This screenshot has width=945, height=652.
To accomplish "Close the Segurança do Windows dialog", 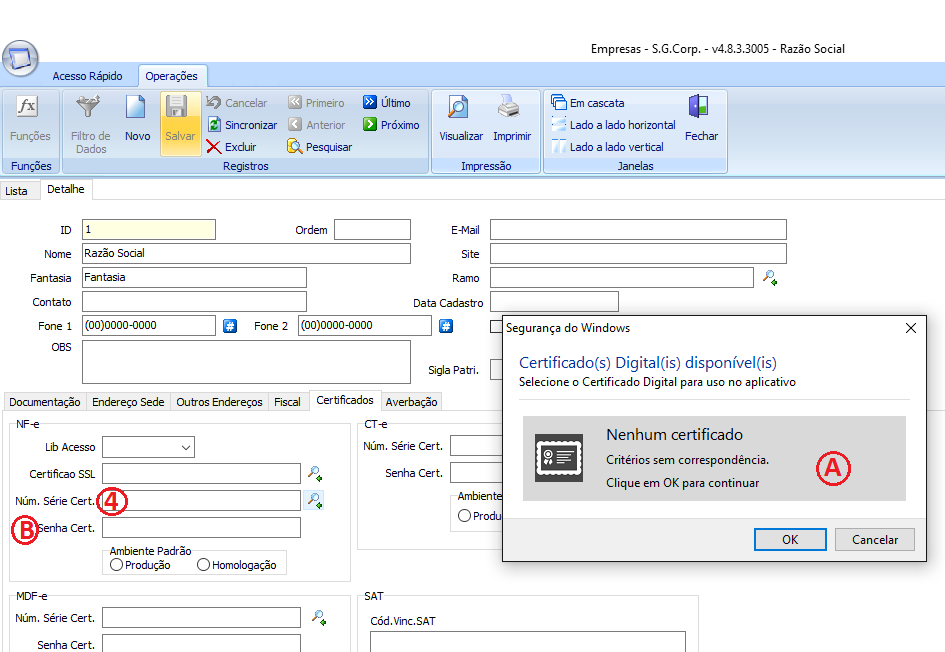I will 911,328.
